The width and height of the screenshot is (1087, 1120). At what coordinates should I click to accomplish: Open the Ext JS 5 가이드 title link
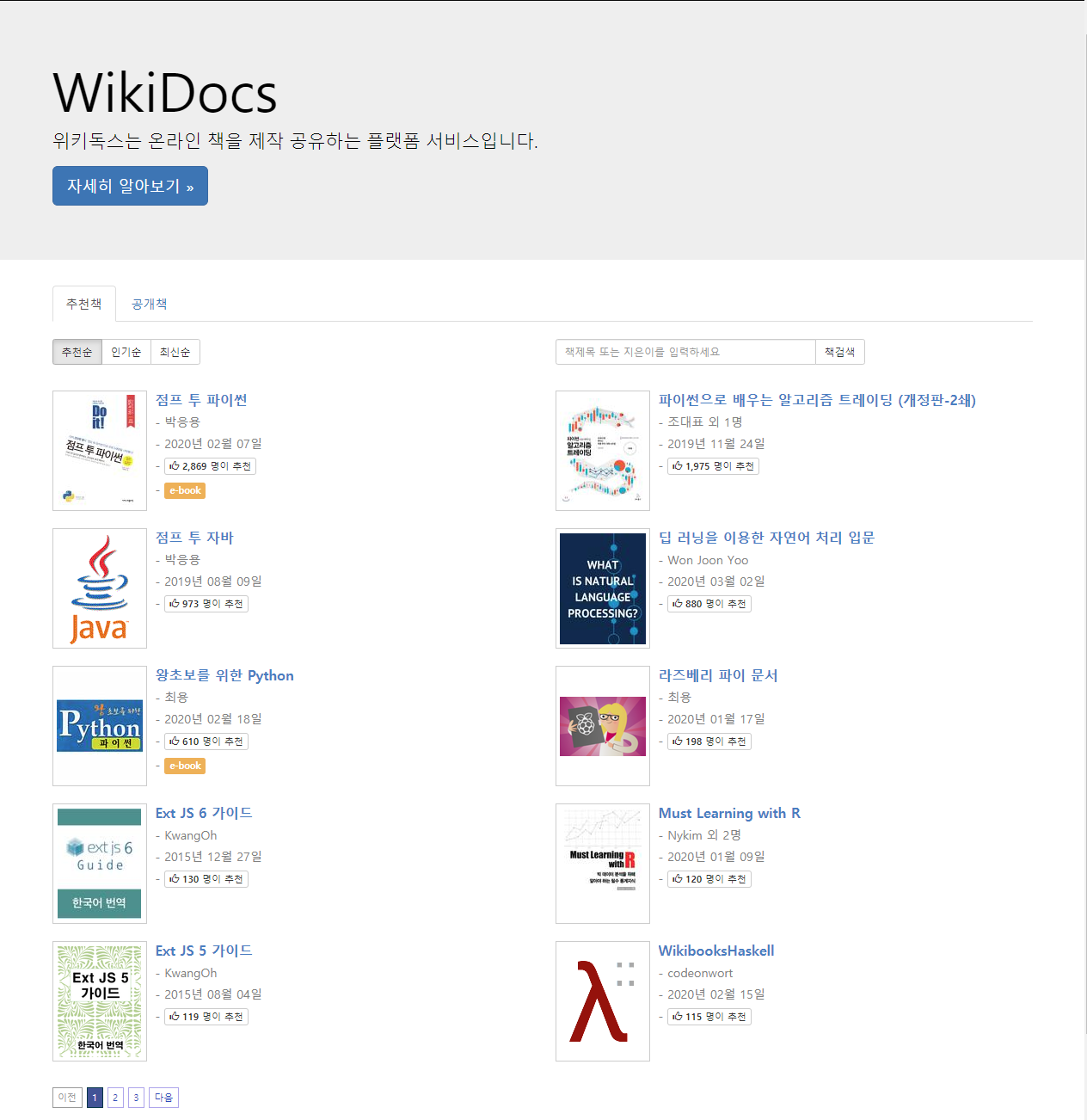[x=204, y=951]
